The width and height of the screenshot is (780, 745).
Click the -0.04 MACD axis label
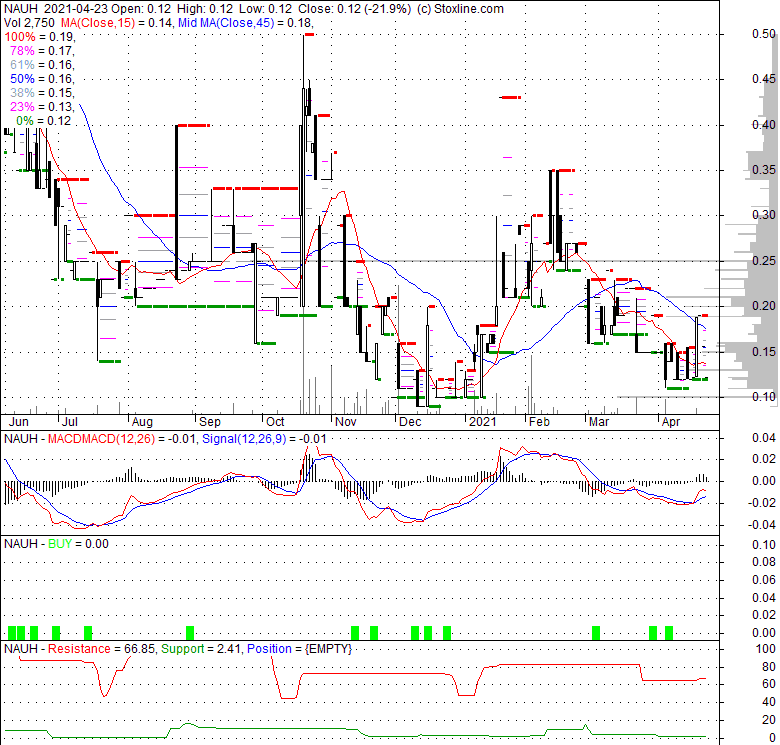(x=762, y=525)
